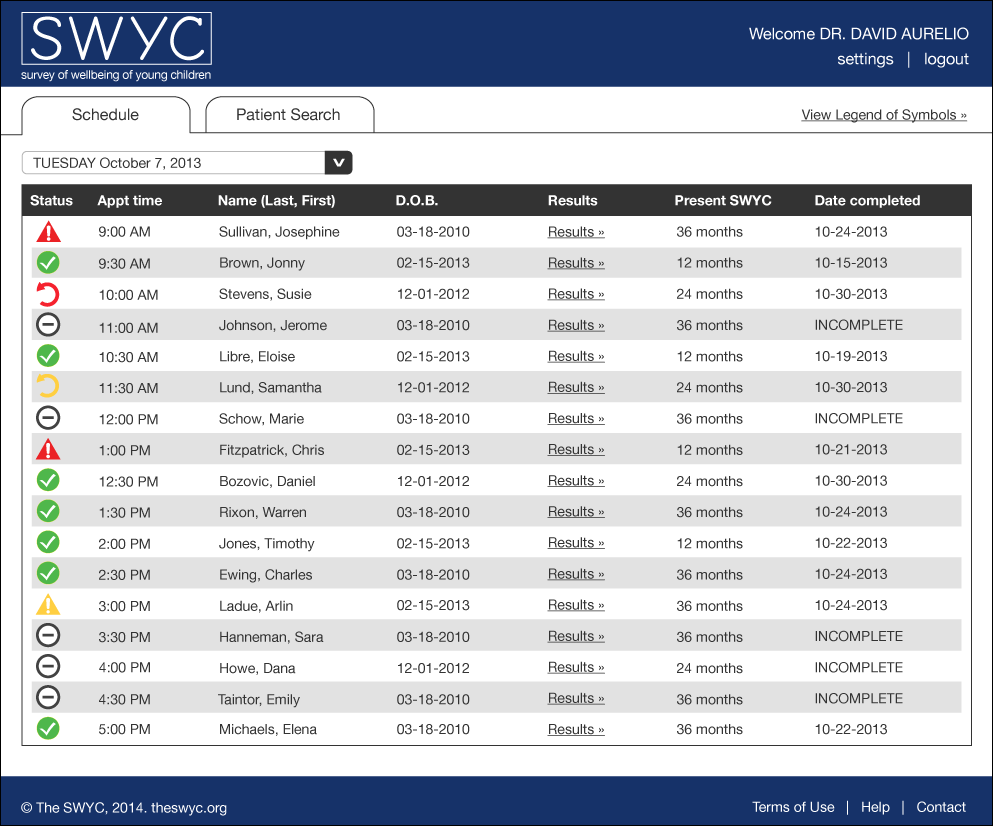The height and width of the screenshot is (826, 993).
Task: Click the D.O.B. column header
Action: pos(417,201)
